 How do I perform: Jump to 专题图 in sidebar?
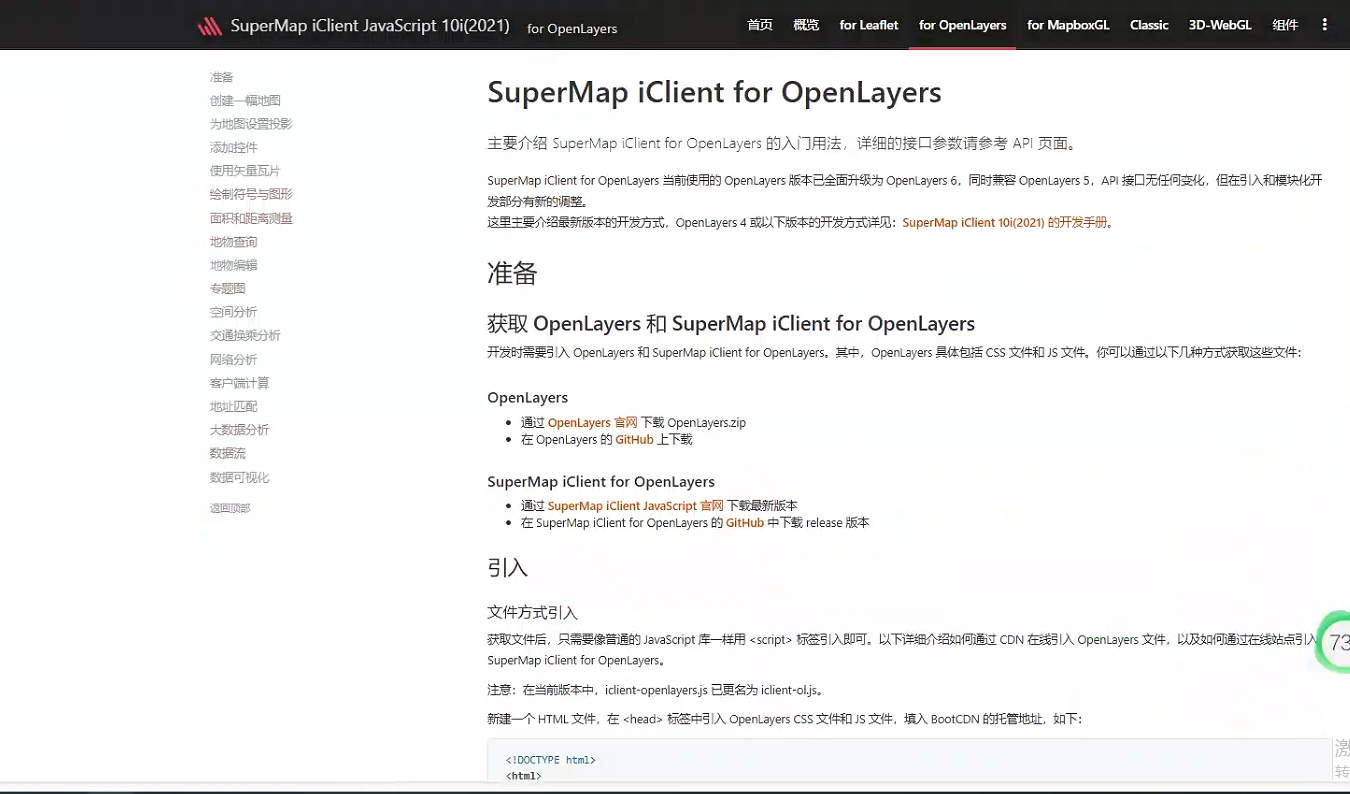(x=228, y=288)
